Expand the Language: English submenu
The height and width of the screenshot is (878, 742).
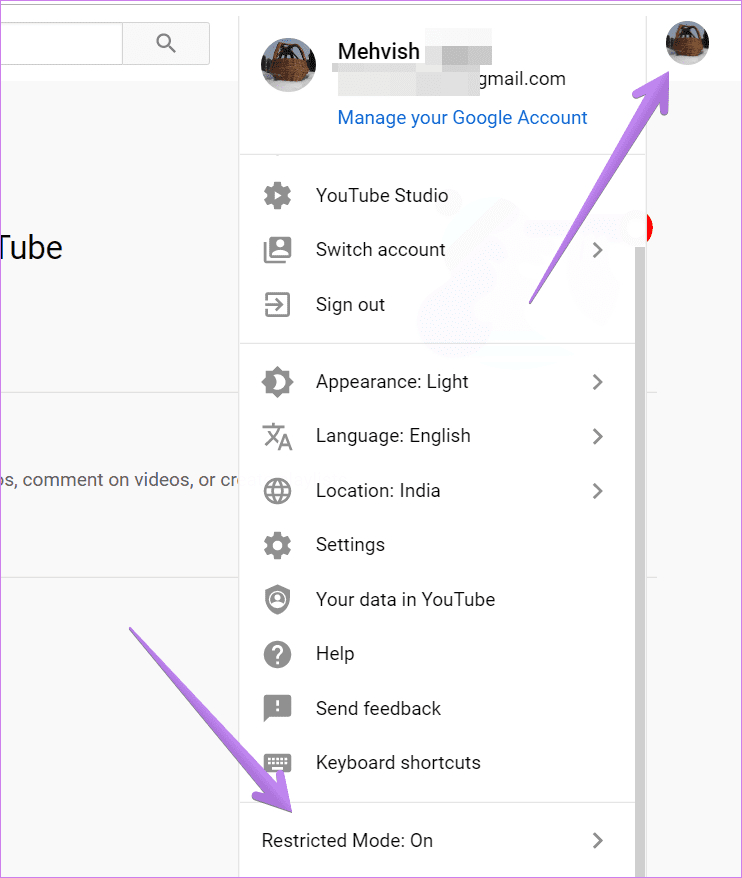click(x=597, y=436)
